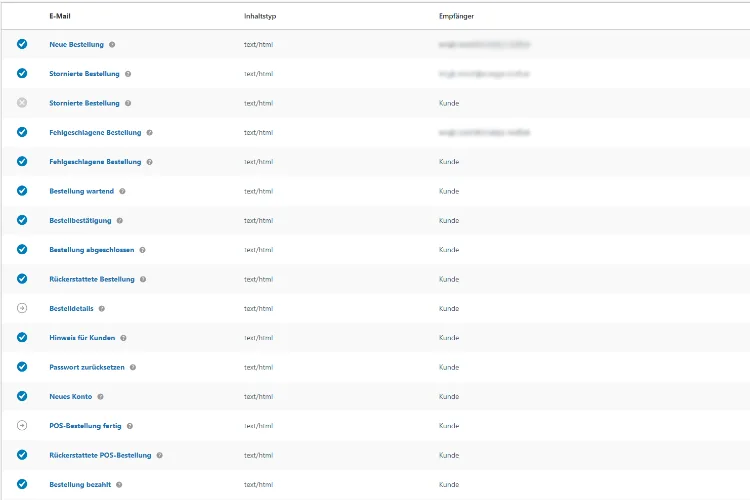The width and height of the screenshot is (750, 500).
Task: Click the help icon next to Bestellung bezahlt
Action: click(119, 485)
